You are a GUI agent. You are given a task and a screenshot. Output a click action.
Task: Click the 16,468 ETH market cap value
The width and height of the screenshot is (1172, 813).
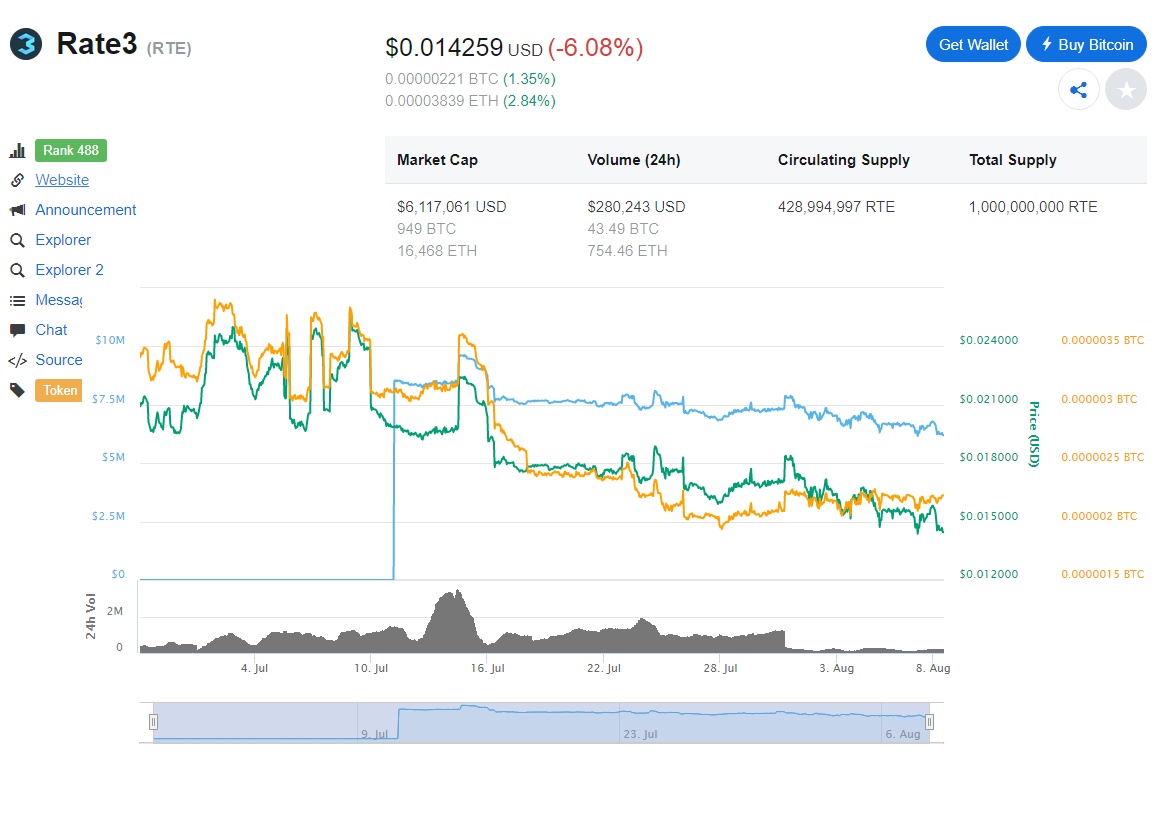(437, 251)
